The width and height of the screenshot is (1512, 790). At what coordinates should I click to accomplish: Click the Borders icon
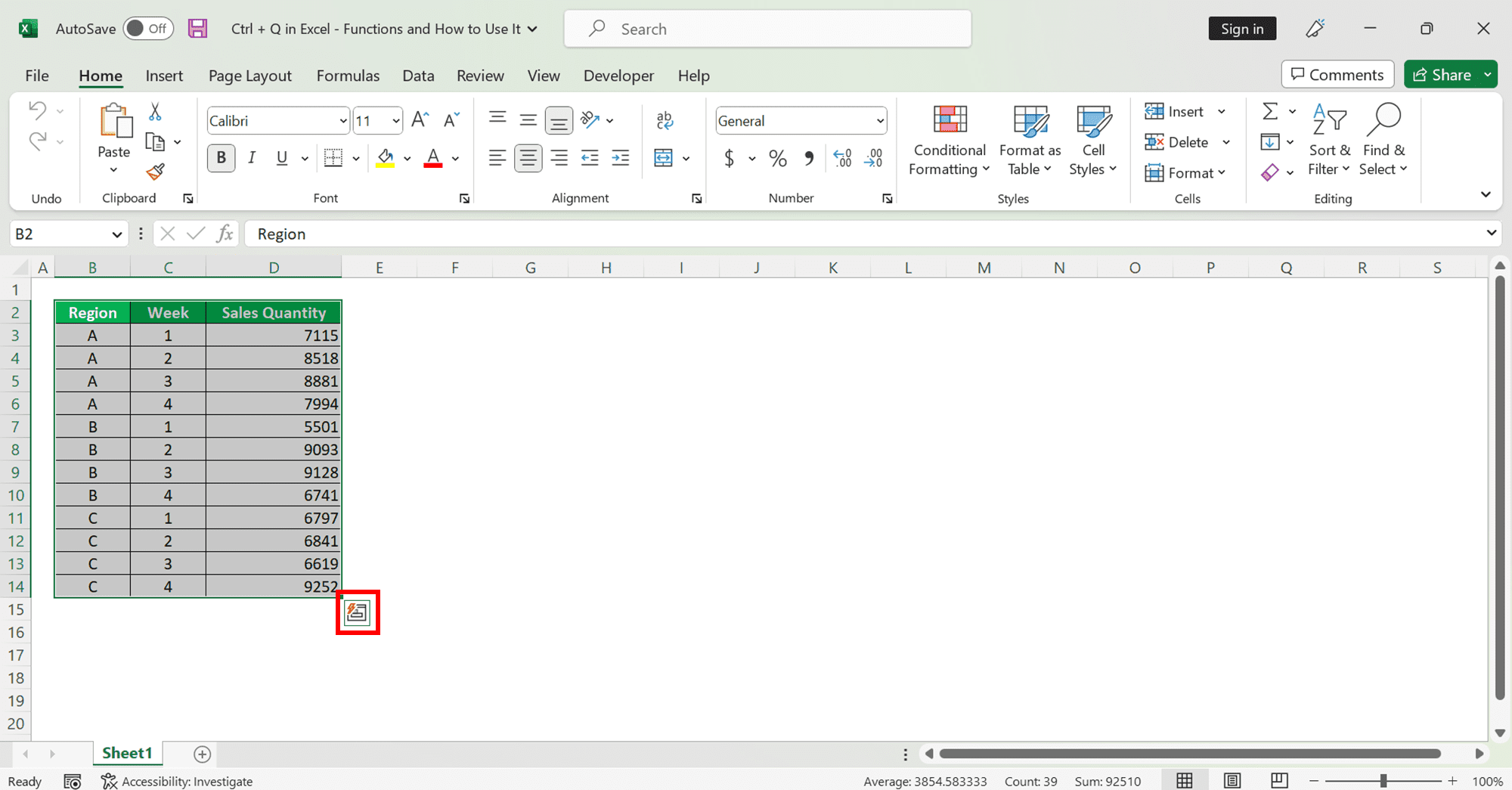click(333, 157)
